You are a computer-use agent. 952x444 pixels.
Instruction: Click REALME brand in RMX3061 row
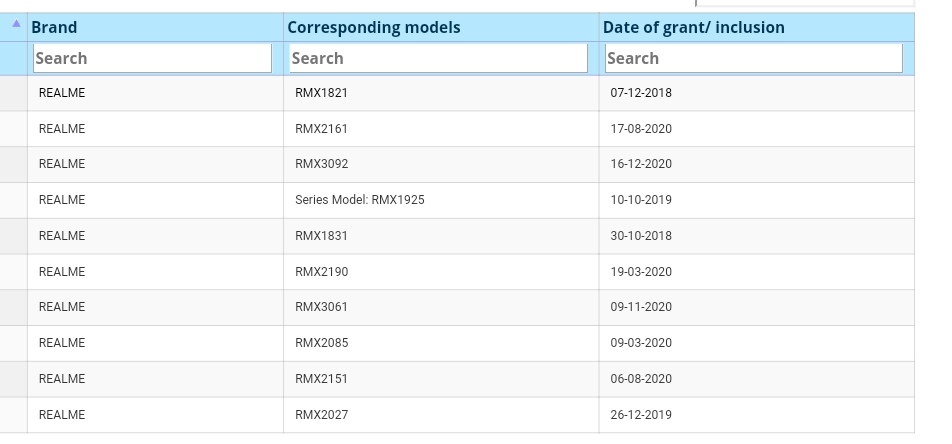[x=62, y=307]
